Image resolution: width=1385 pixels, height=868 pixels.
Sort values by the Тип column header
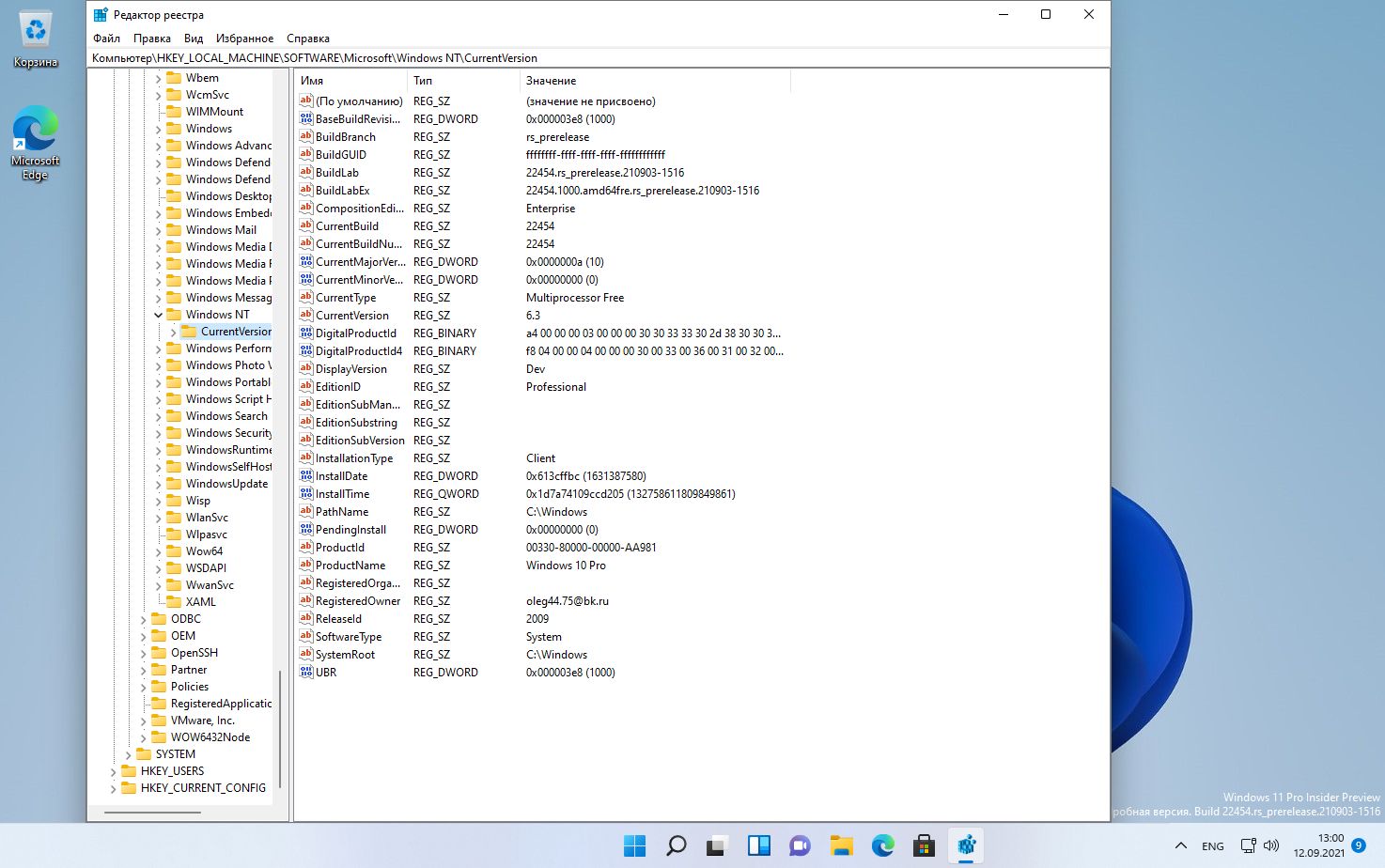[x=464, y=81]
